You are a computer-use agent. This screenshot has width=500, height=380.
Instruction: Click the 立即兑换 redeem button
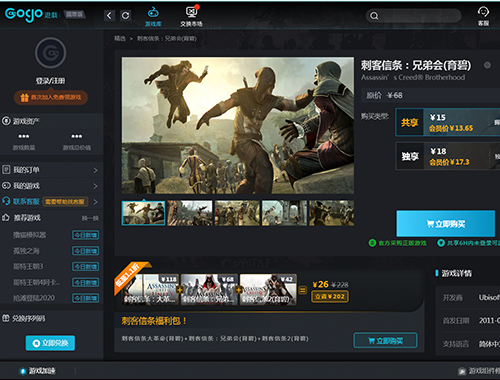point(50,343)
